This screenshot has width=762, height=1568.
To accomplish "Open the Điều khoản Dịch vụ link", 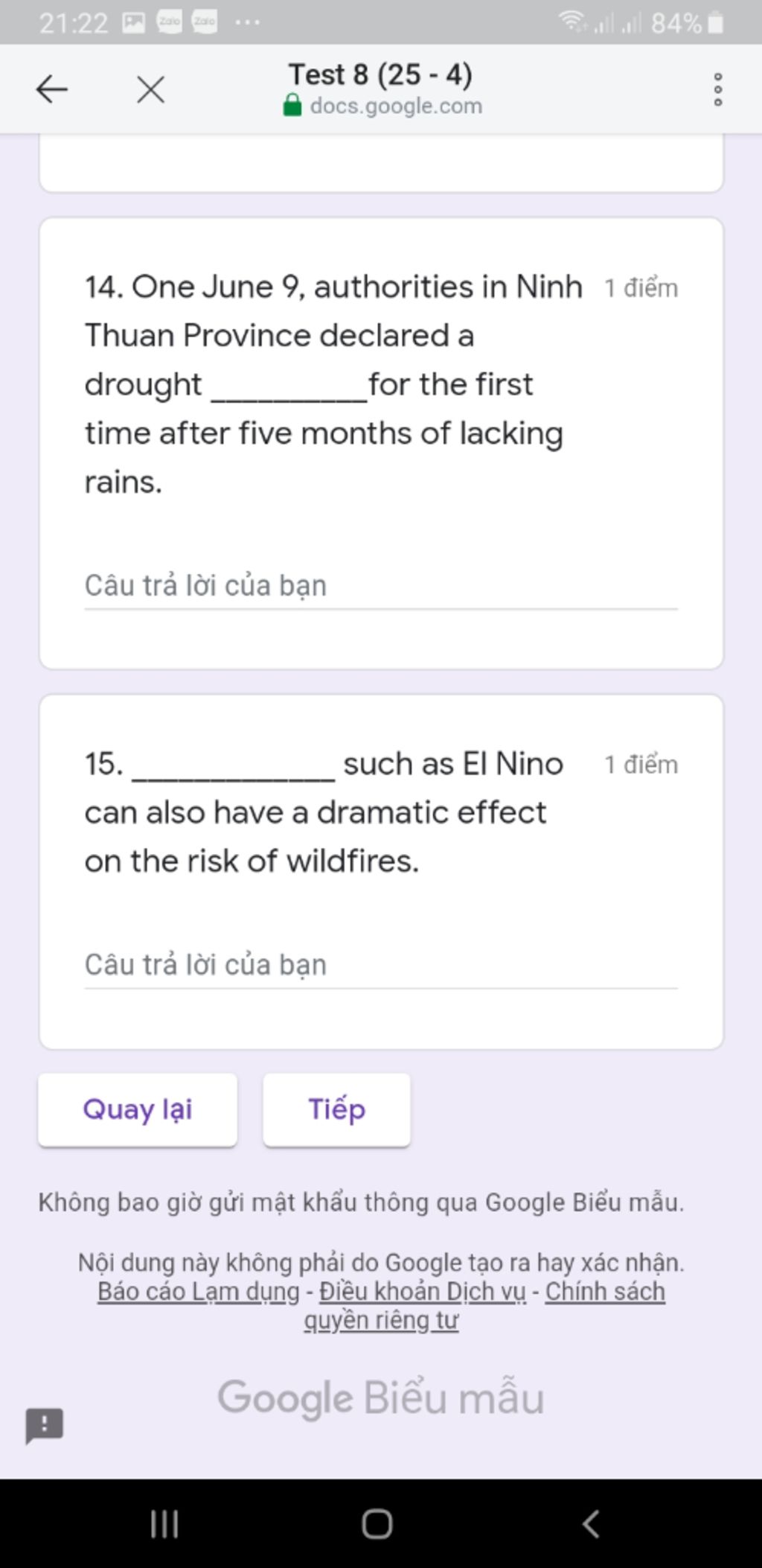I will click(x=422, y=1292).
